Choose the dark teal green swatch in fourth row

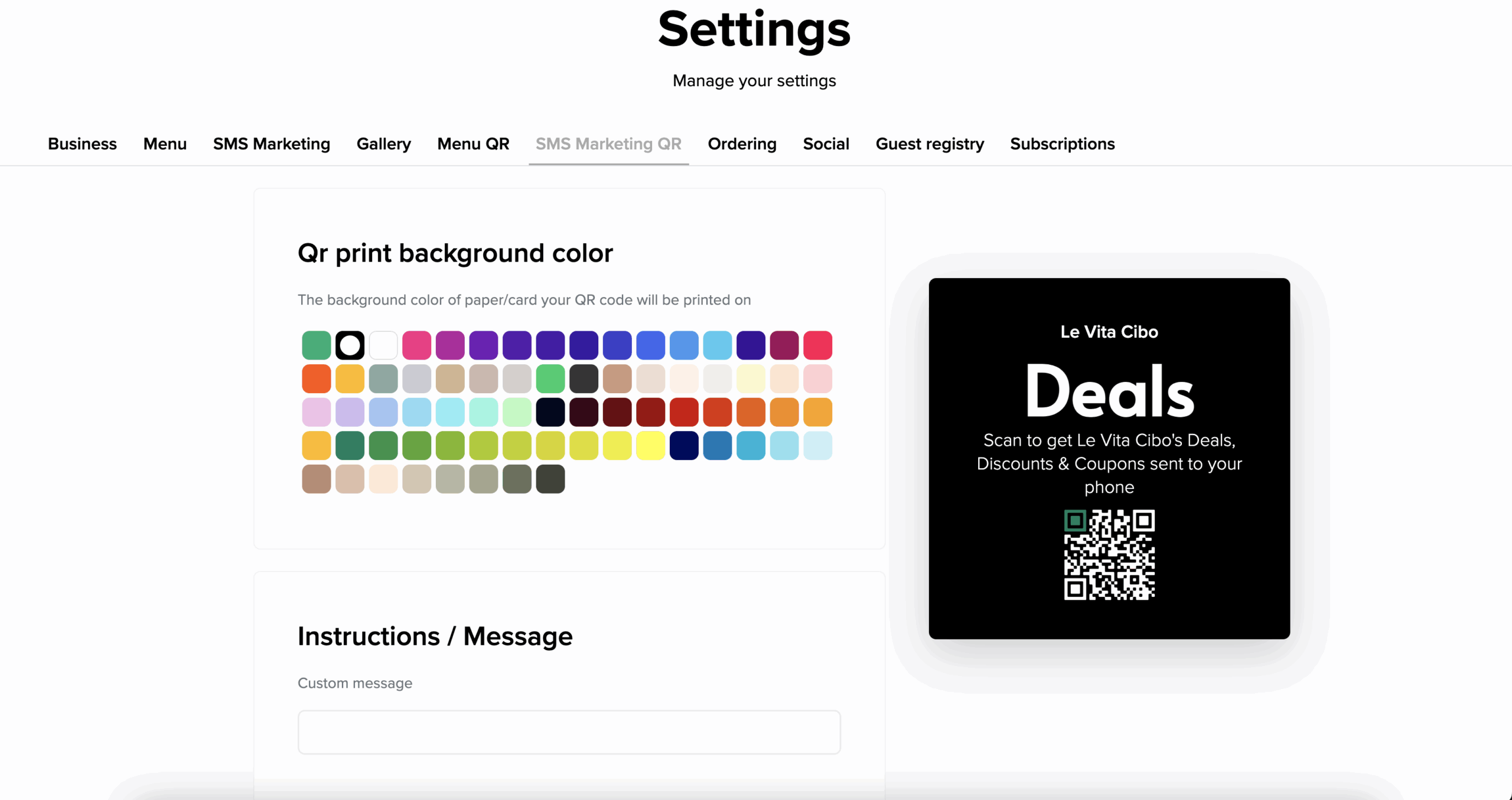click(x=350, y=446)
